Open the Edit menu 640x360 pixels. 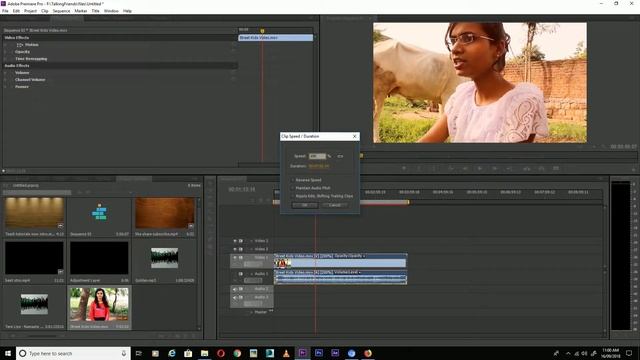pyautogui.click(x=16, y=11)
